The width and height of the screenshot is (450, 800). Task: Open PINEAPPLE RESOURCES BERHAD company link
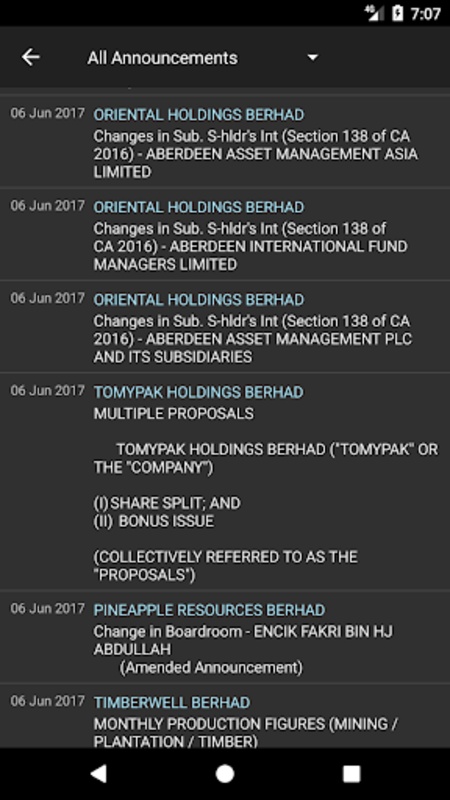coord(209,610)
